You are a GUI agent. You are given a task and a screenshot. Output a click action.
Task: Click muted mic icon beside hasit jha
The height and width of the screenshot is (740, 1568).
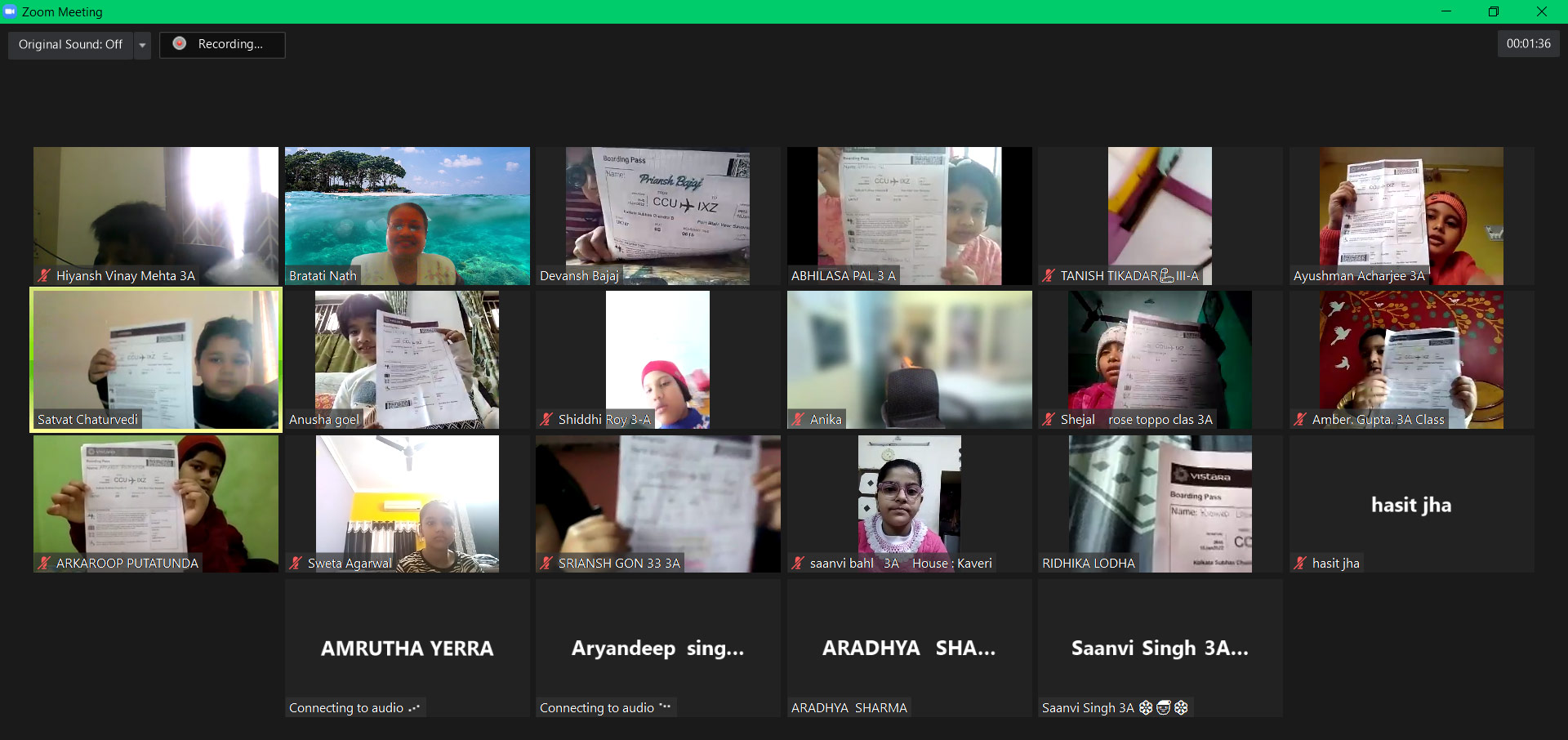tap(1300, 564)
